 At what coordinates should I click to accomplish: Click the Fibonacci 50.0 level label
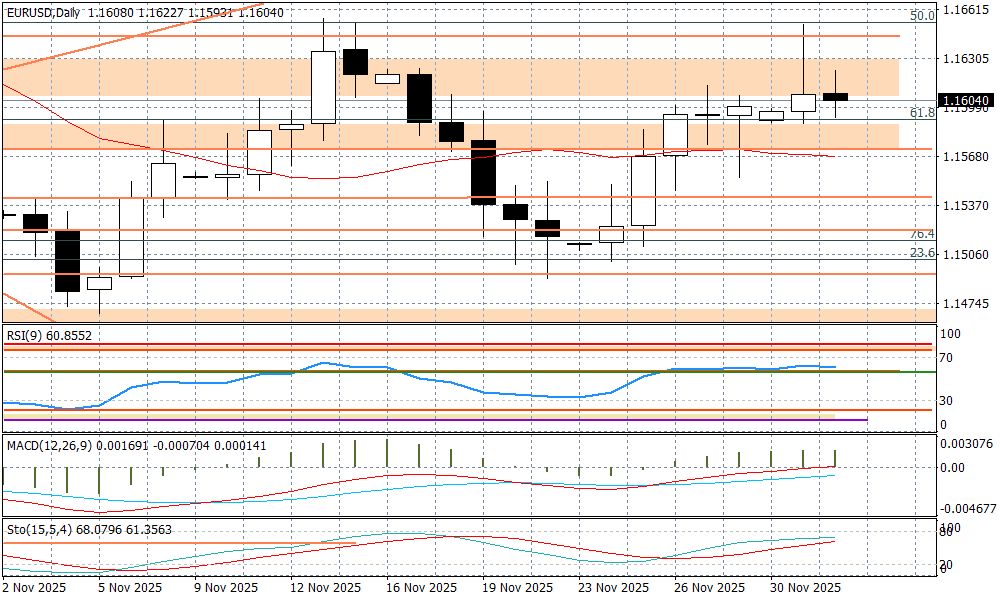921,16
